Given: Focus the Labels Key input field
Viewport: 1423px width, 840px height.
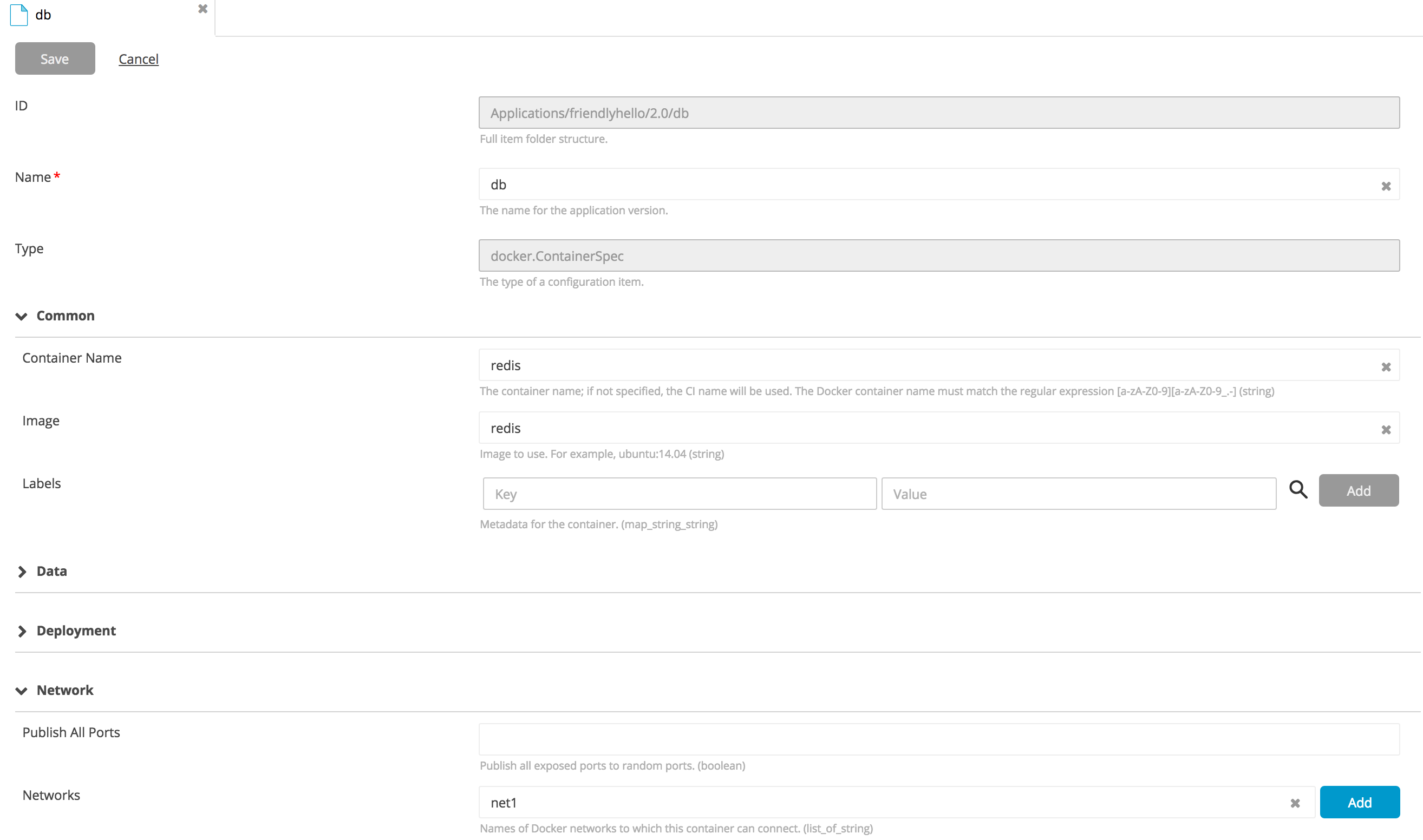Looking at the screenshot, I should (x=679, y=494).
